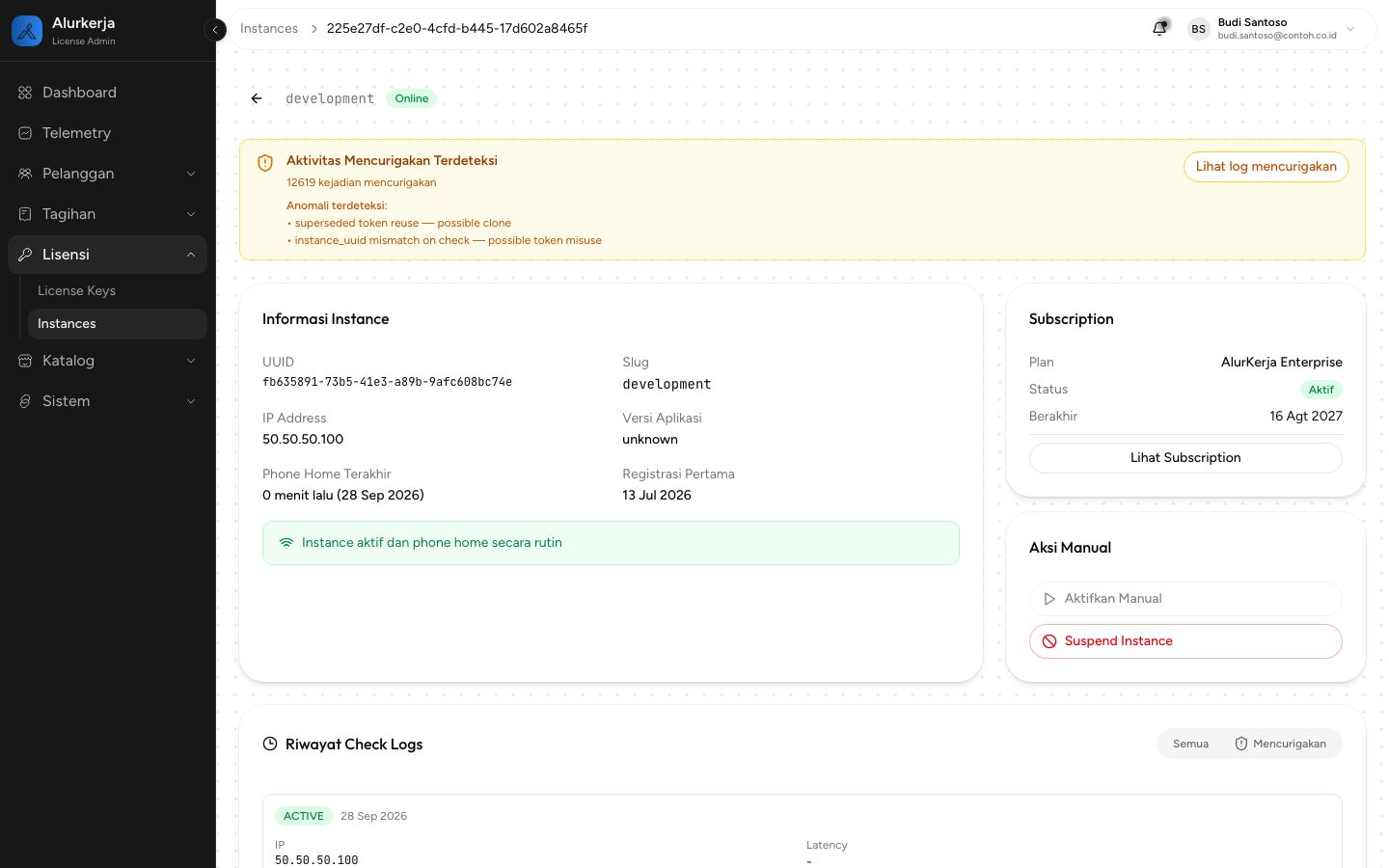Select License Keys submenu item
The height and width of the screenshot is (868, 1389).
117,290
